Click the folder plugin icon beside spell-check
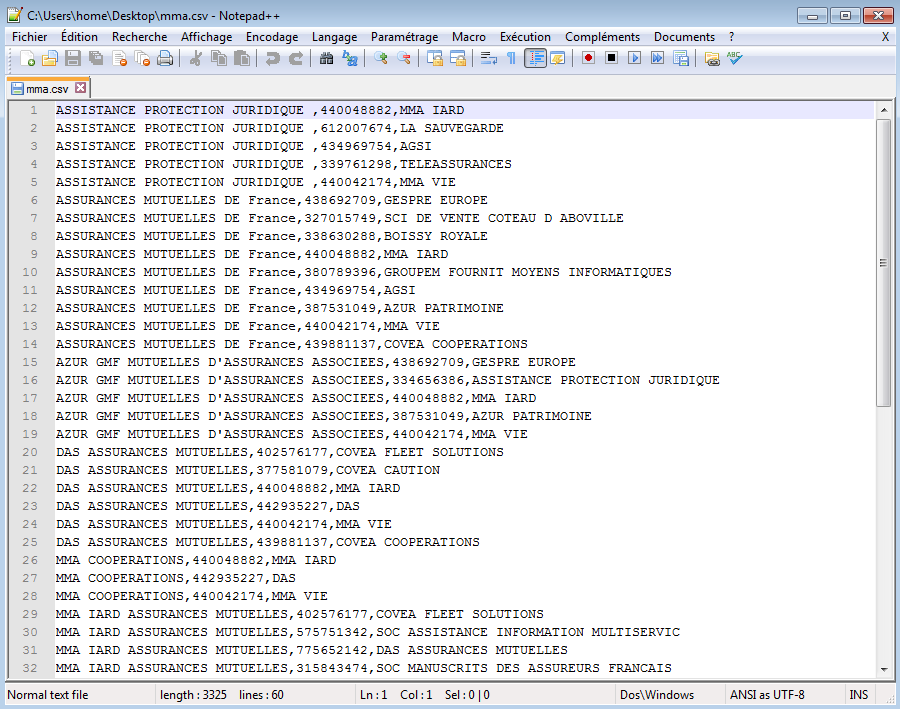Viewport: 900px width, 709px height. coord(712,59)
